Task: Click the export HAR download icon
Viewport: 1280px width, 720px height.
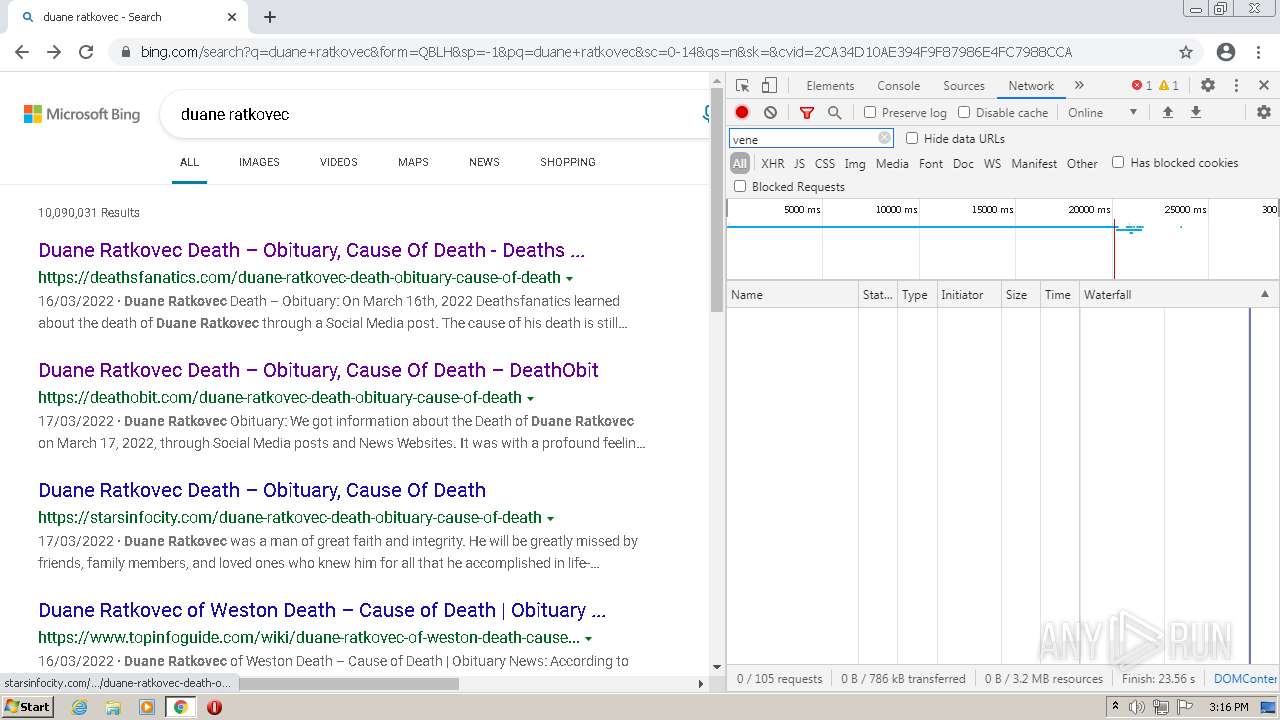Action: tap(1195, 112)
